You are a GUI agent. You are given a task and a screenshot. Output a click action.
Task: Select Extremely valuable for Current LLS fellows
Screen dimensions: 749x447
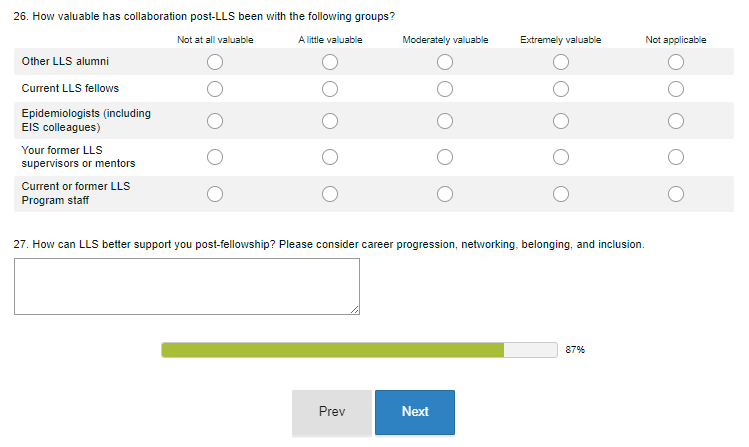(x=561, y=89)
